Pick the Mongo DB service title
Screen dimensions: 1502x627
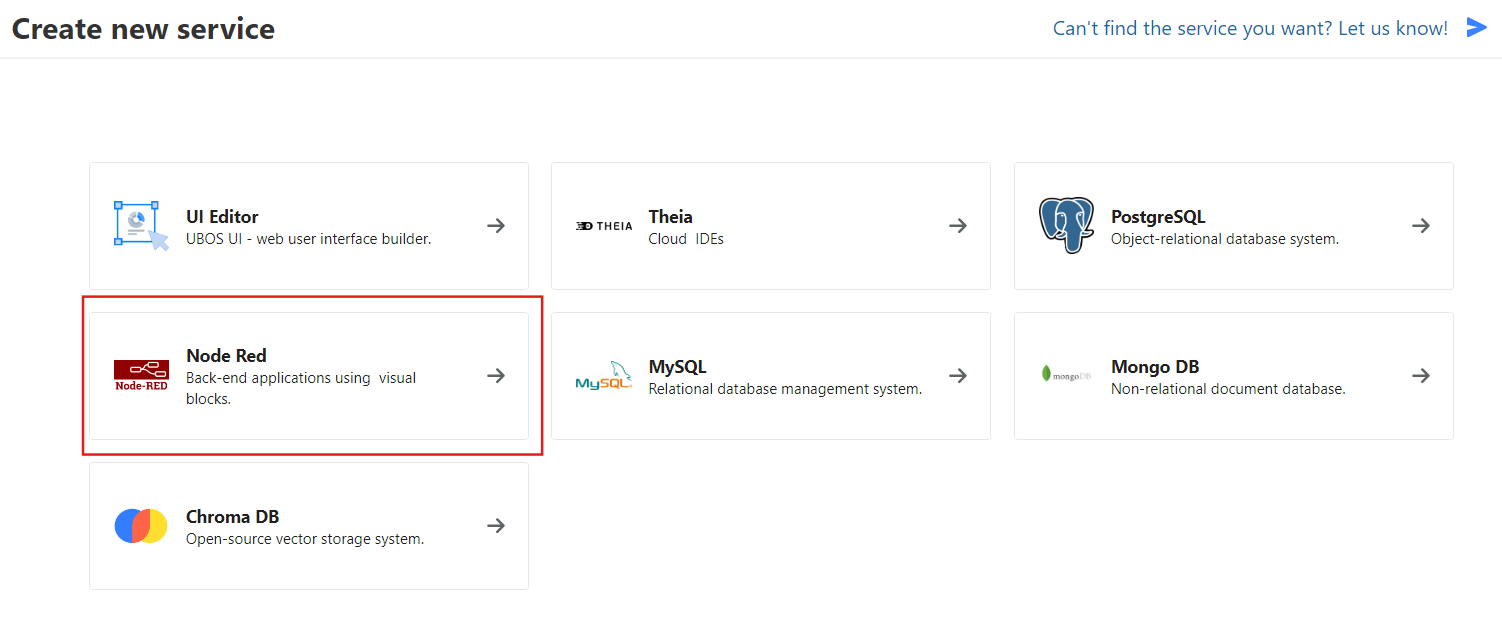[x=1155, y=367]
